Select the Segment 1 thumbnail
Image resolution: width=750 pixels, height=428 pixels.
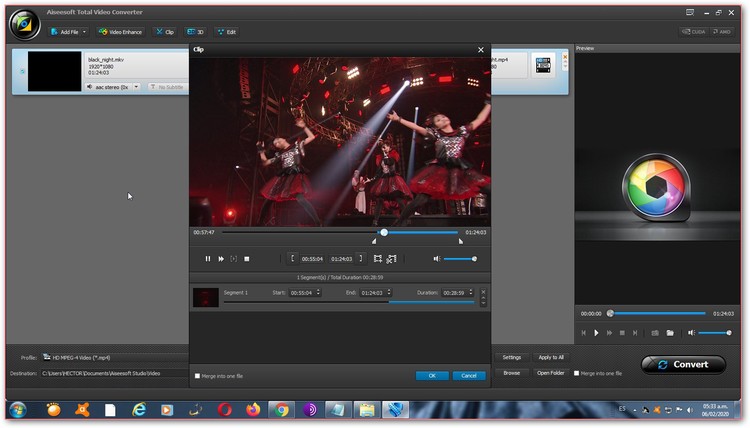tap(206, 297)
